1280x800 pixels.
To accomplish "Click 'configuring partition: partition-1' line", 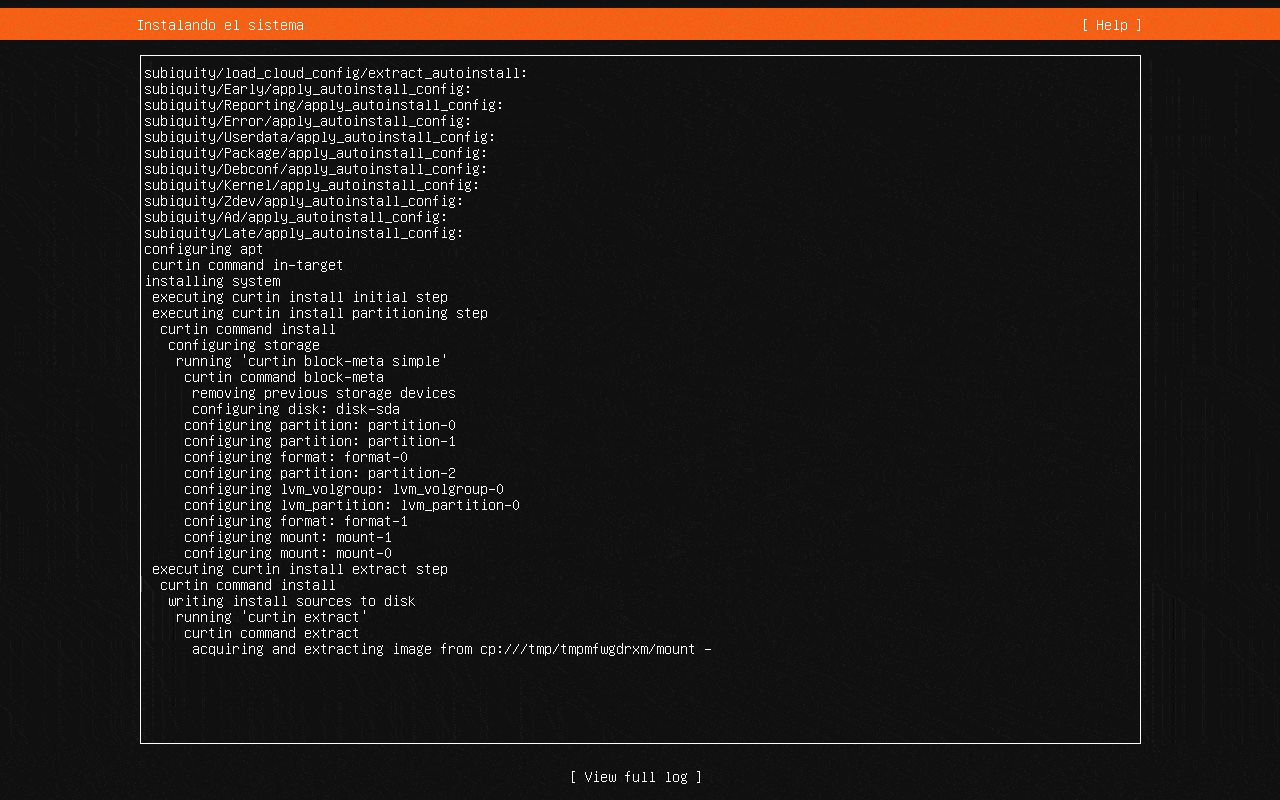I will click(x=320, y=441).
